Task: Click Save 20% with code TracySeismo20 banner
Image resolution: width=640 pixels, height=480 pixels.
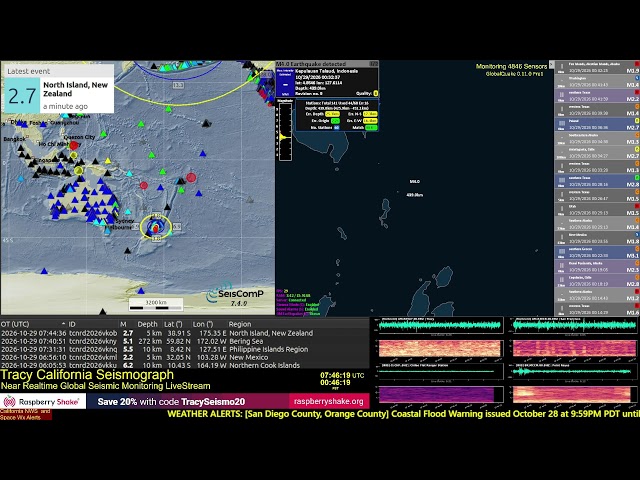Action: pos(171,402)
